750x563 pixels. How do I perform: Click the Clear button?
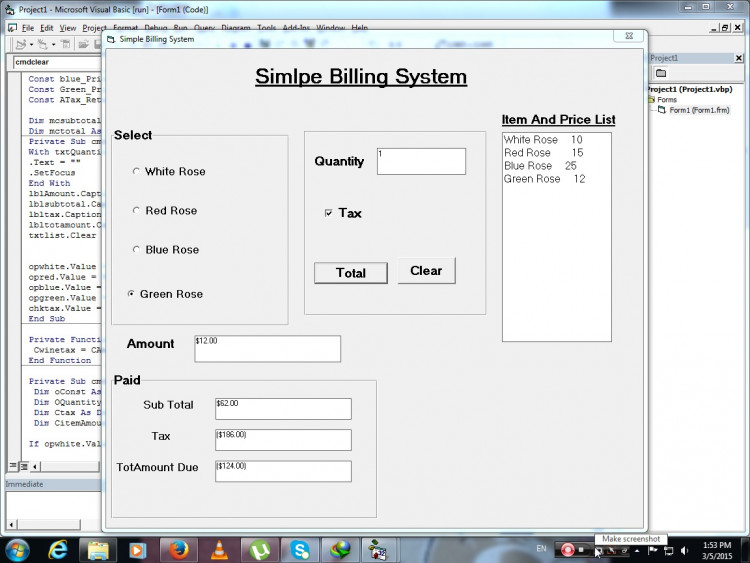(x=426, y=271)
